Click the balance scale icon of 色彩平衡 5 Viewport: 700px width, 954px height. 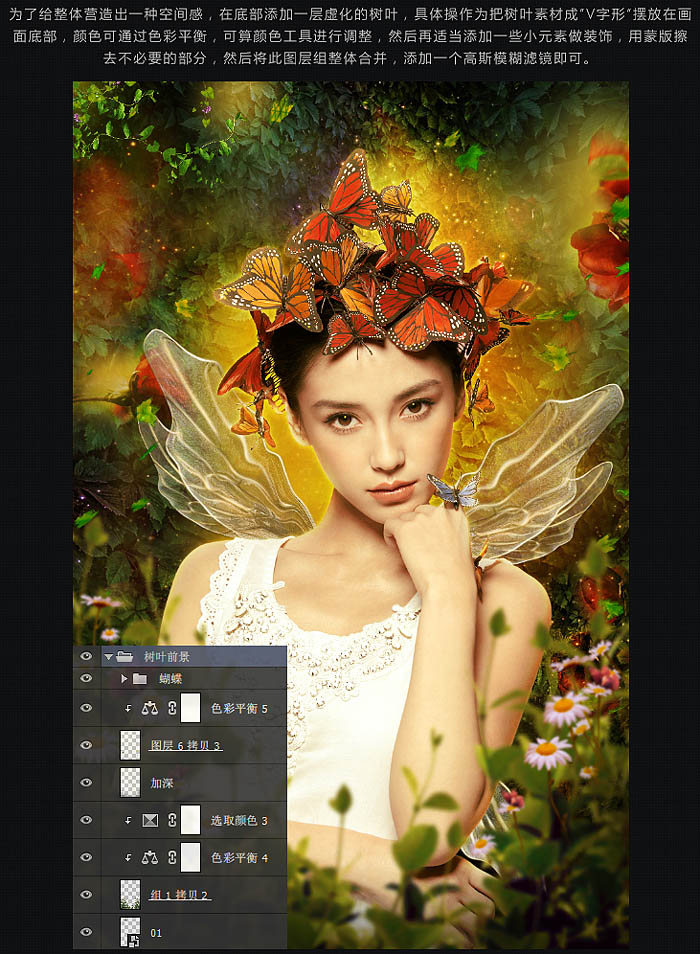point(150,708)
